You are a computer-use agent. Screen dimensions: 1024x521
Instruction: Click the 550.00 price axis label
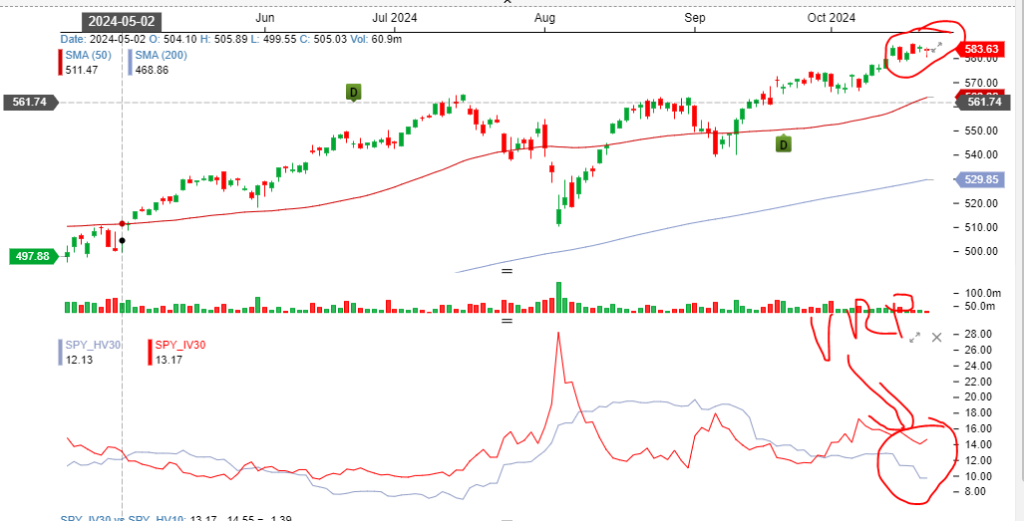click(x=983, y=131)
